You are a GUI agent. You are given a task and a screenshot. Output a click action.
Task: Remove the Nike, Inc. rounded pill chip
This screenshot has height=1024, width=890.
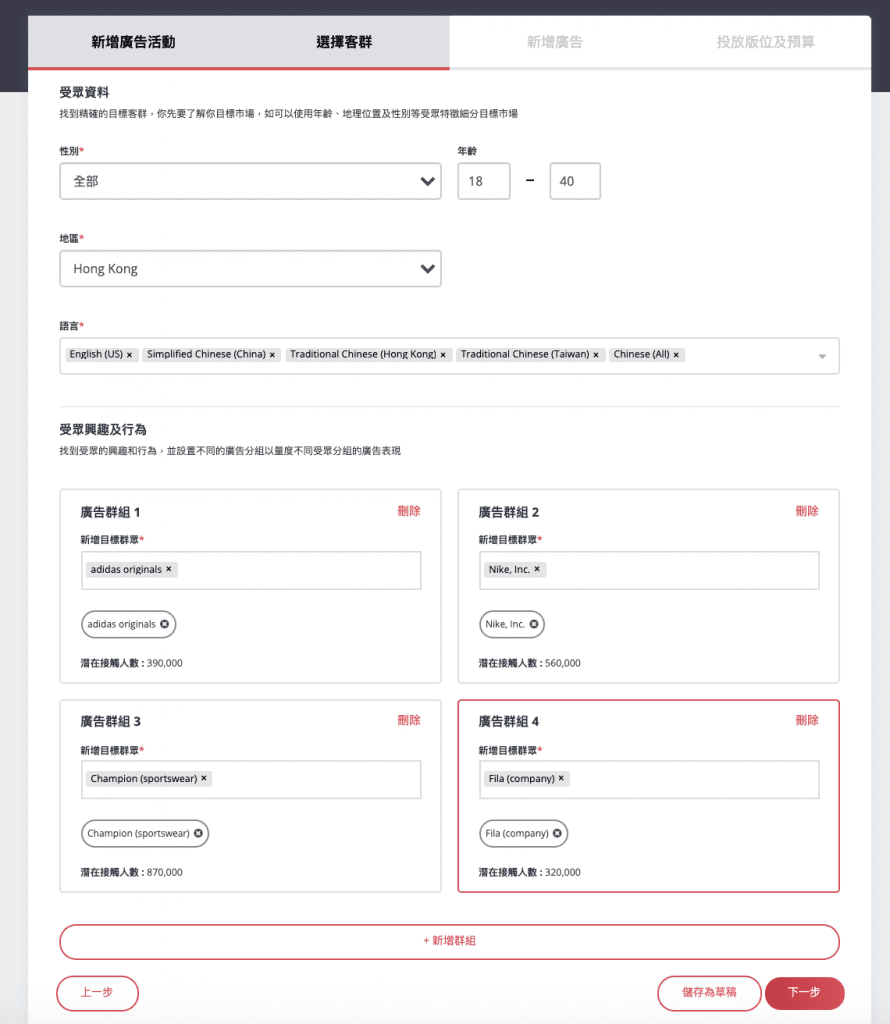click(x=534, y=624)
